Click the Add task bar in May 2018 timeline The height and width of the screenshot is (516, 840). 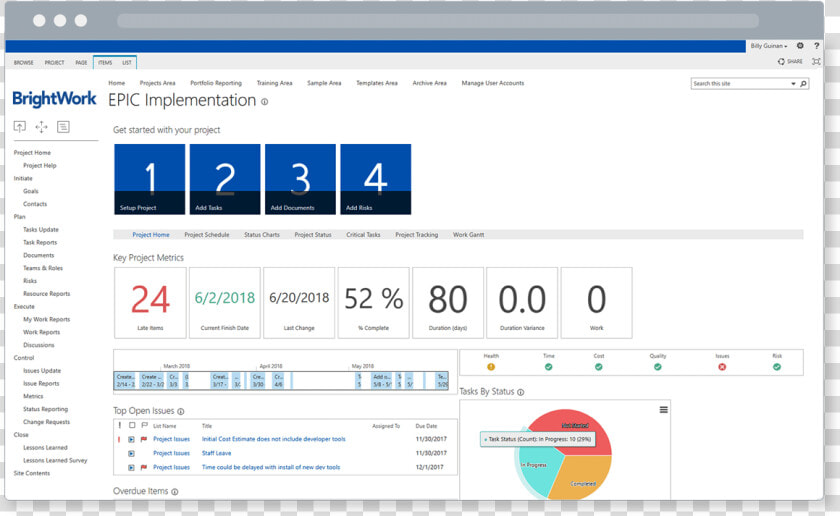coord(381,380)
